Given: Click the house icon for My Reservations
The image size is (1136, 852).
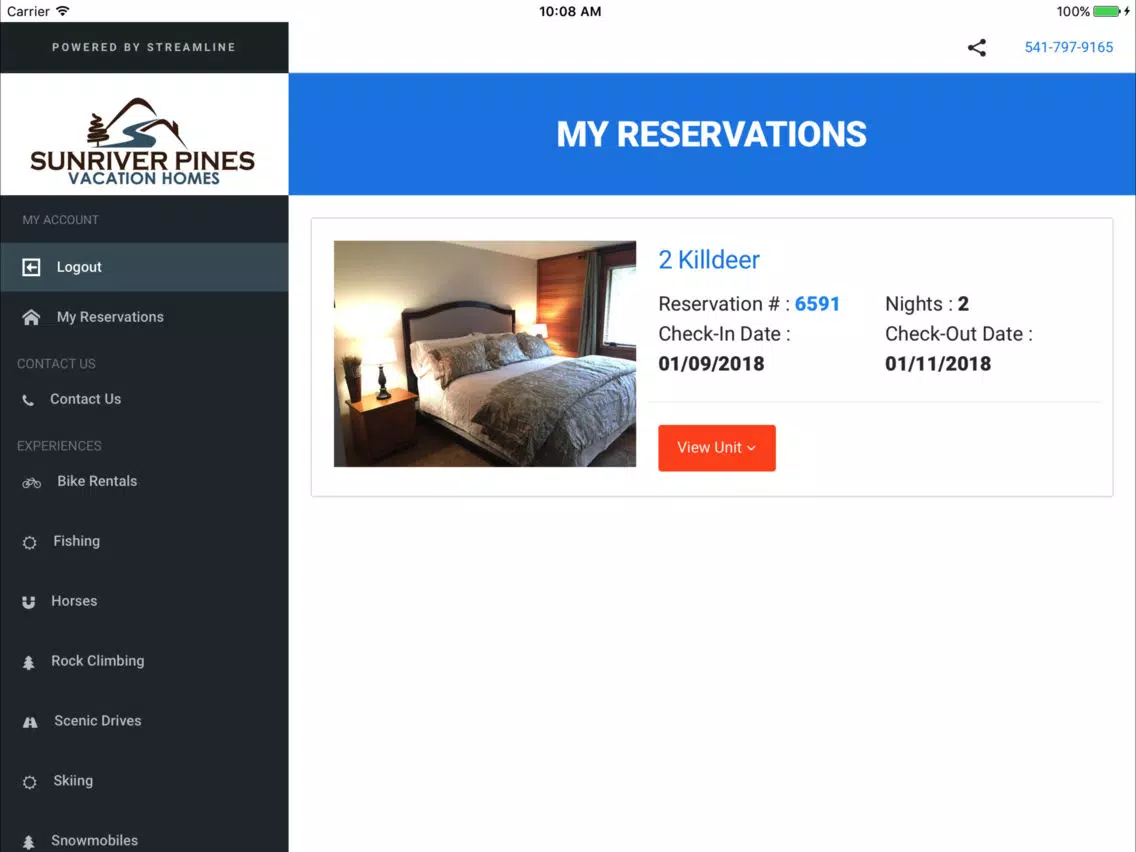Looking at the screenshot, I should [31, 317].
